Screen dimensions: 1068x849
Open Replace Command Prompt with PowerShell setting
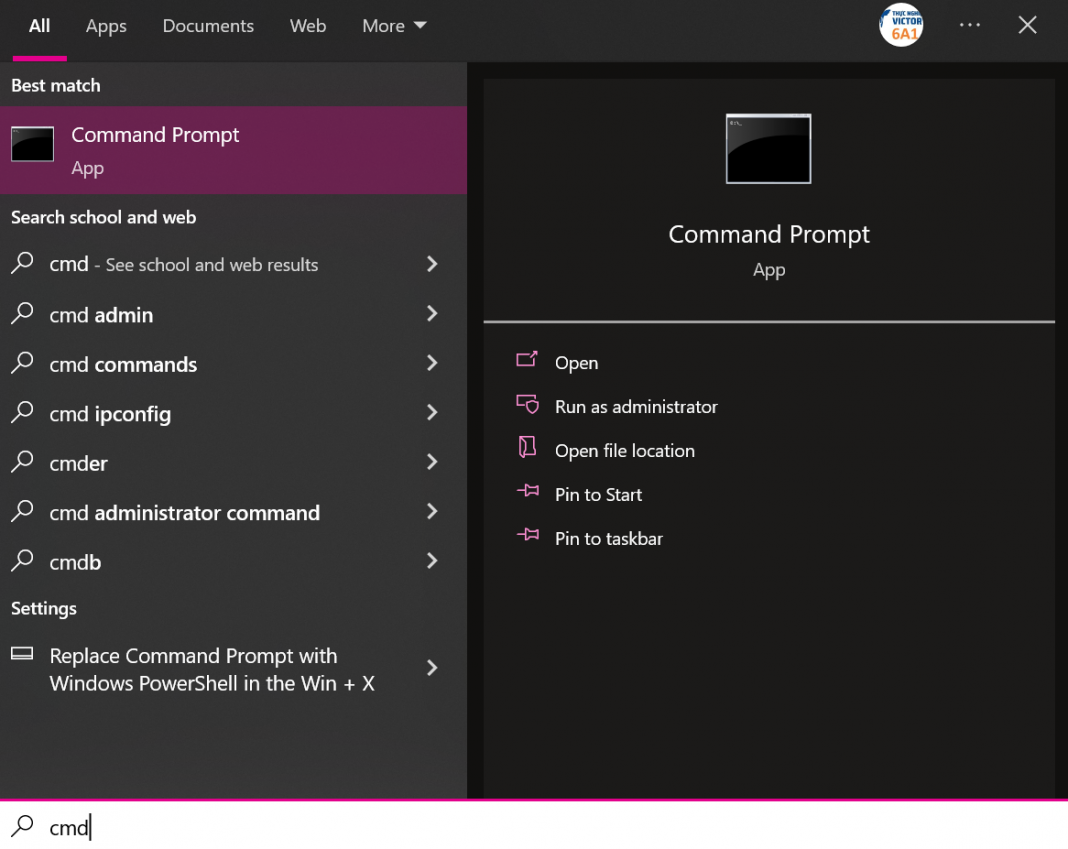[211, 670]
